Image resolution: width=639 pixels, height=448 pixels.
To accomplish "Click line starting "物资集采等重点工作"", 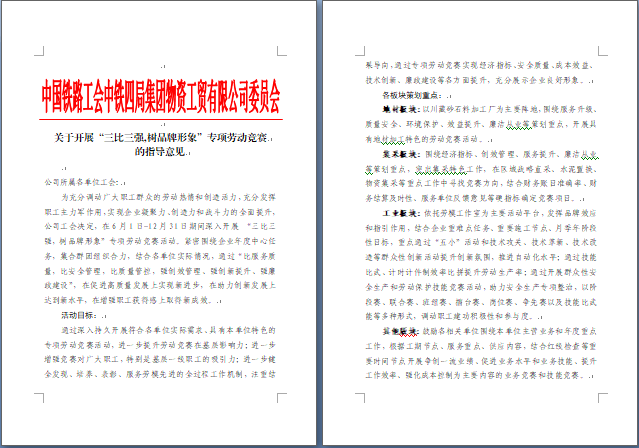I will 481,183.
